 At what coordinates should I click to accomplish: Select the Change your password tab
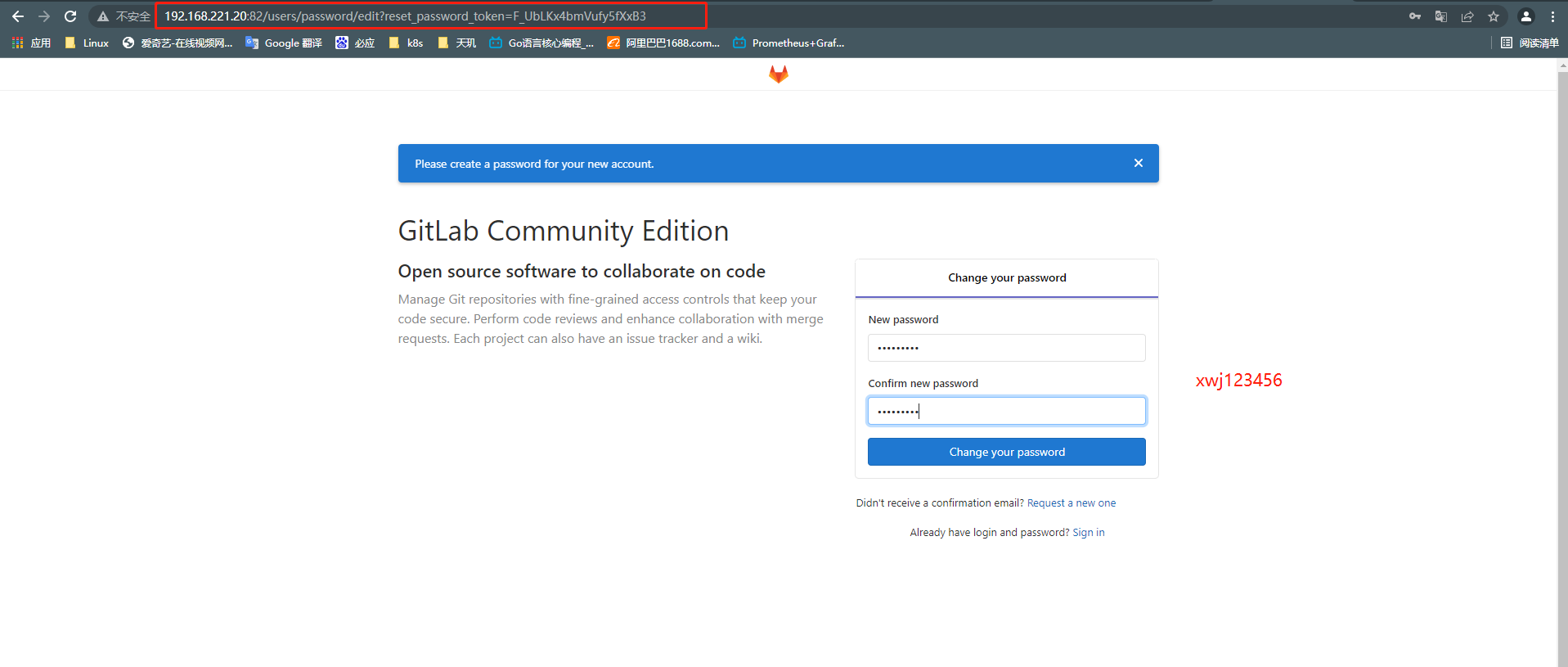[1007, 278]
